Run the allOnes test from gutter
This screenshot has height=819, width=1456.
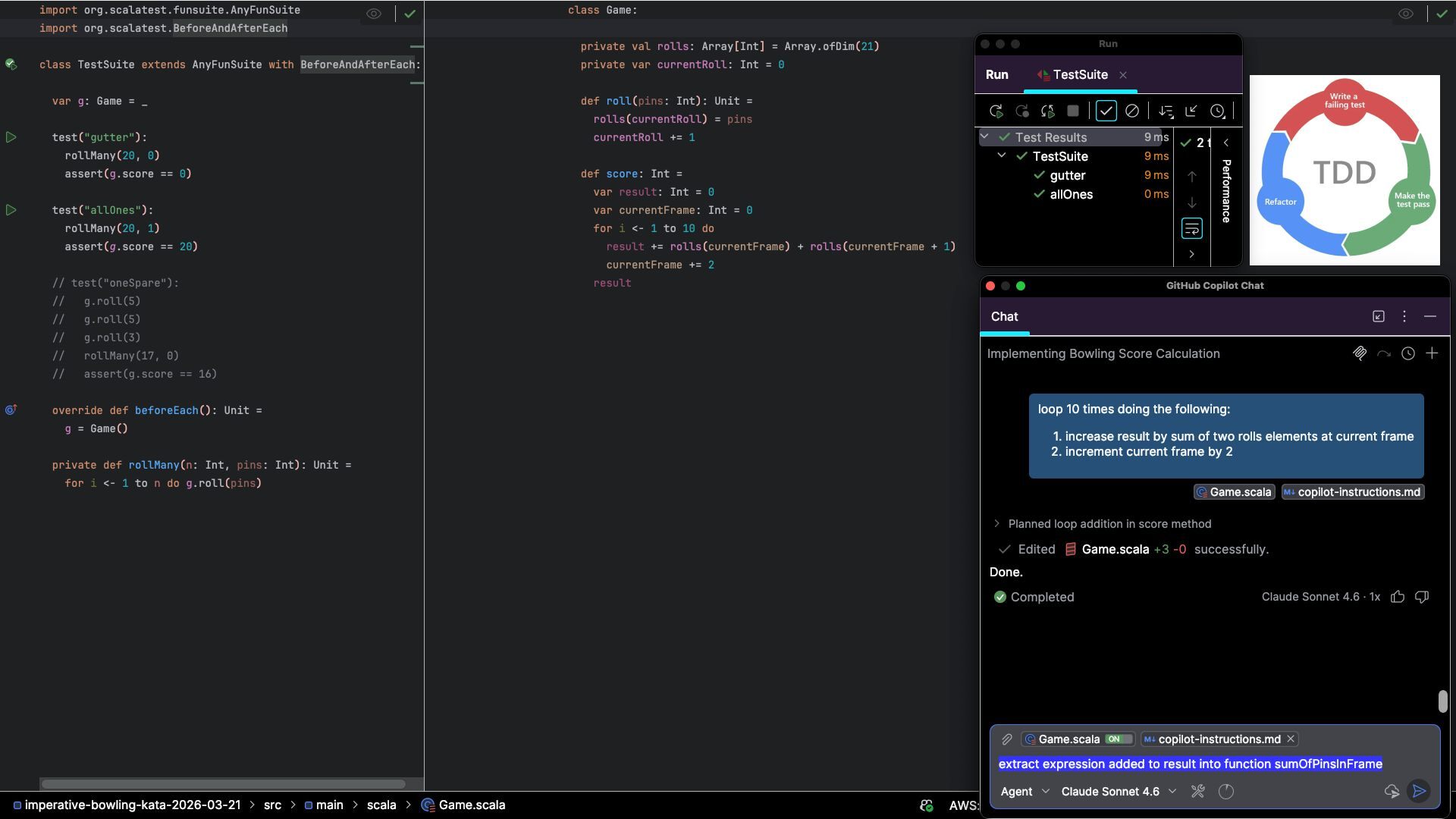point(11,210)
